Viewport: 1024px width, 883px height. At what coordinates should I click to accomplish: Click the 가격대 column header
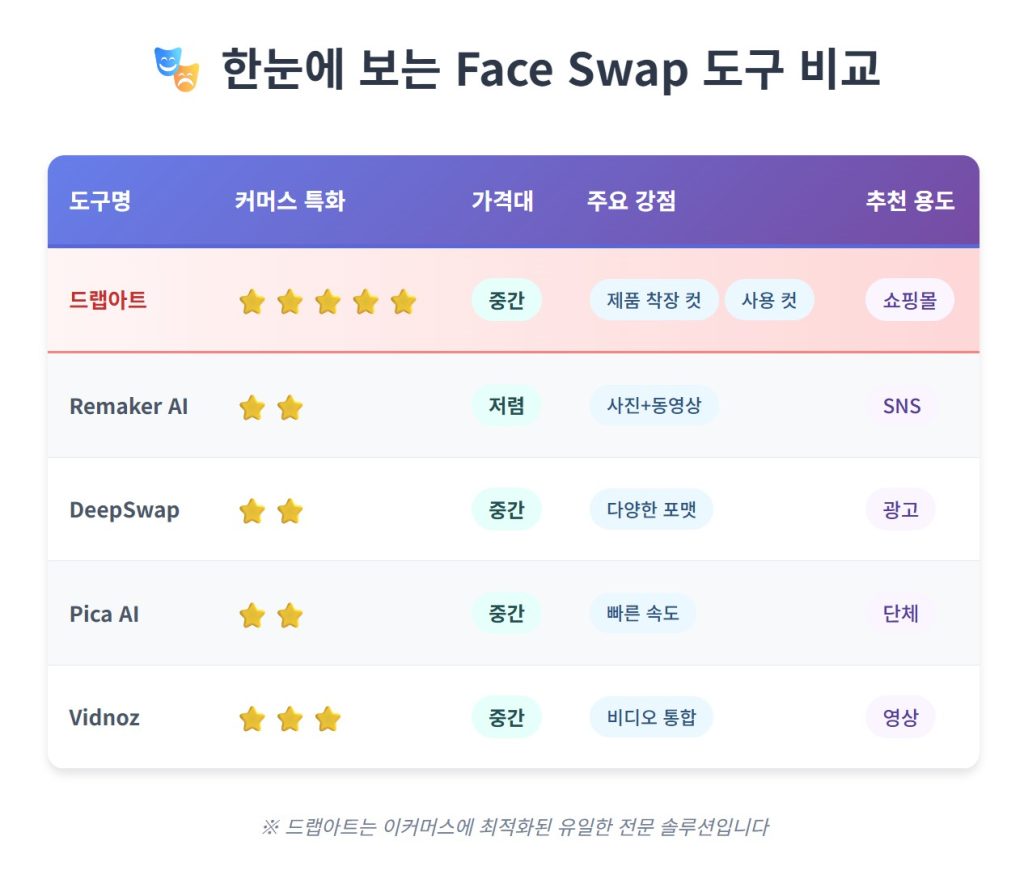pos(502,201)
